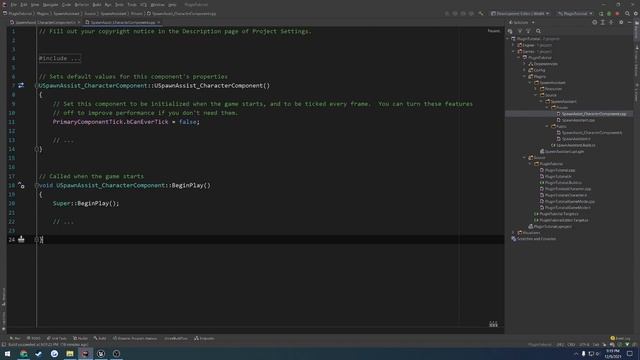Click the red Stop icon in toolbar
The image size is (640, 360).
(617, 13)
